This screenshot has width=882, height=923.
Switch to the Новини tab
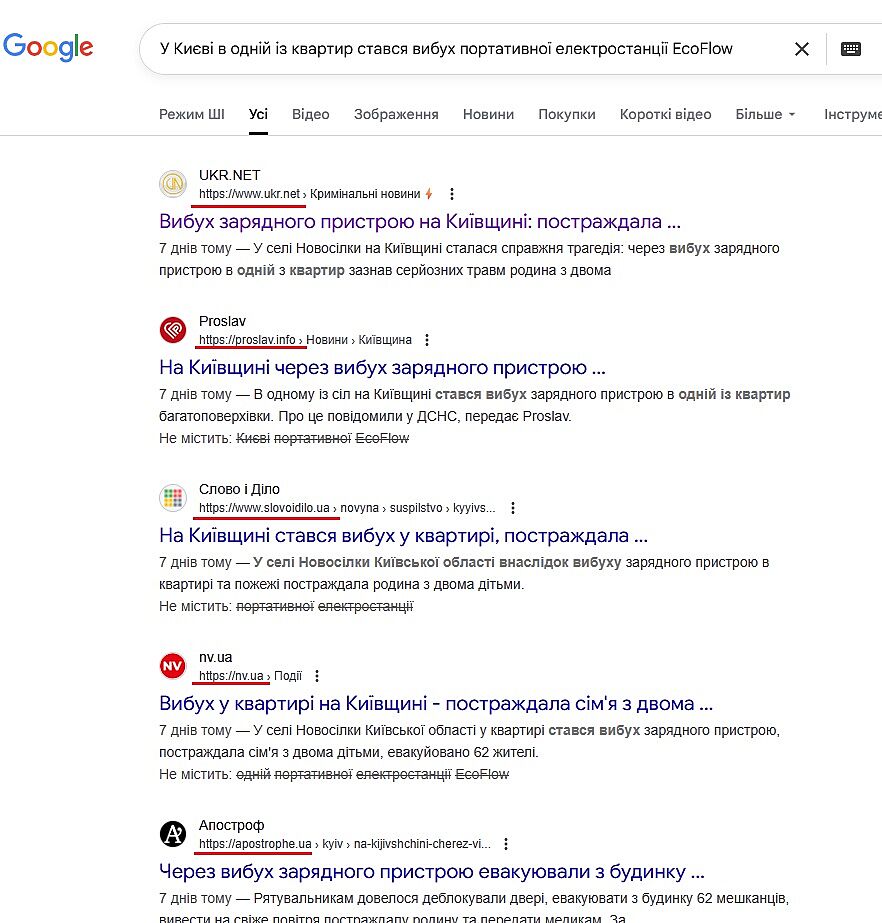(488, 114)
